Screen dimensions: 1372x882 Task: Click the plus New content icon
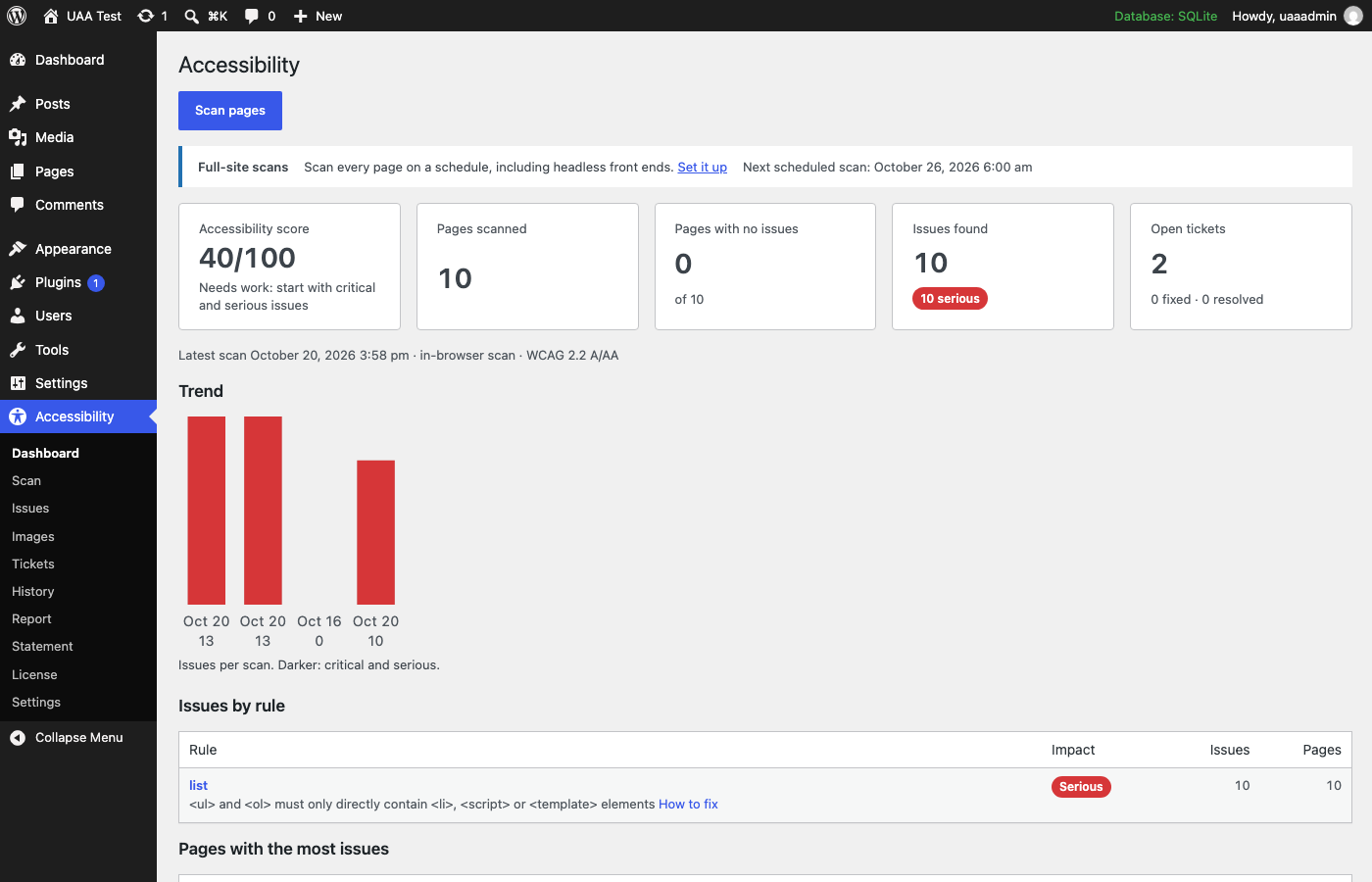(x=301, y=16)
